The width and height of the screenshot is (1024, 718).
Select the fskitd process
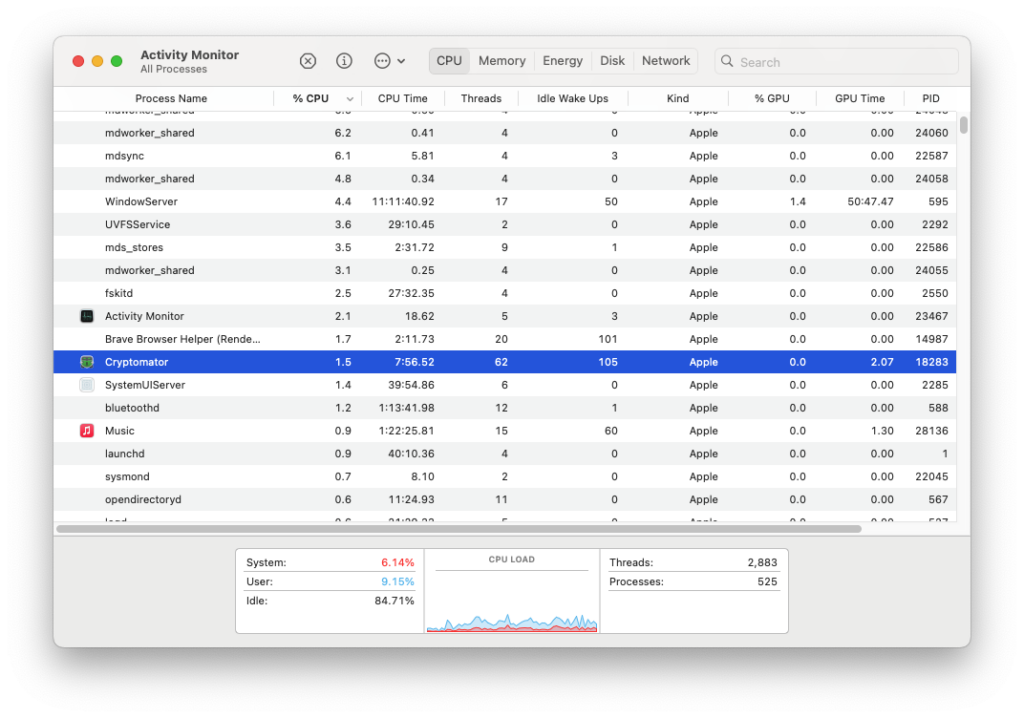point(505,293)
